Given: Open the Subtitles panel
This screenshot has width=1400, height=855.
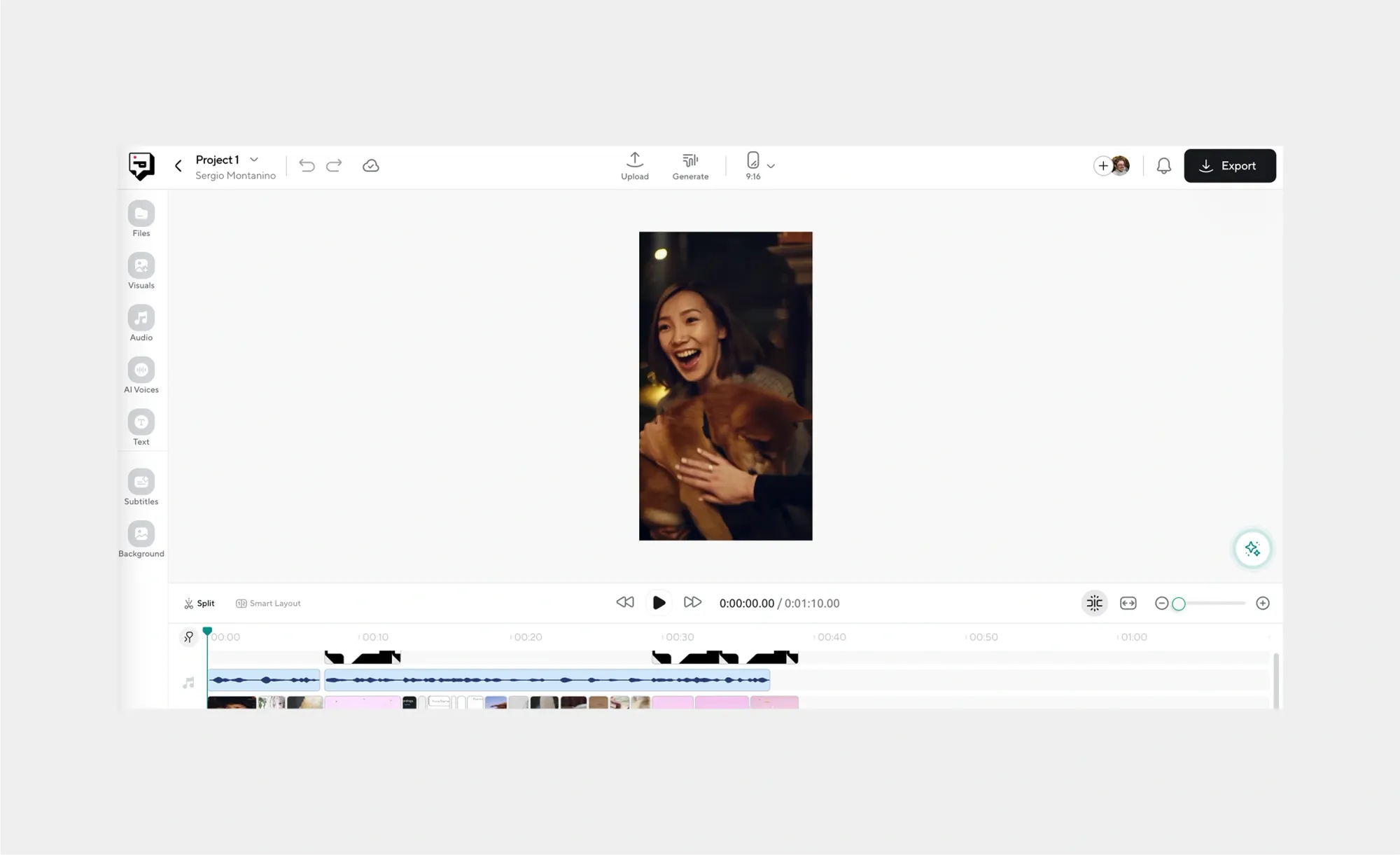Looking at the screenshot, I should [141, 482].
